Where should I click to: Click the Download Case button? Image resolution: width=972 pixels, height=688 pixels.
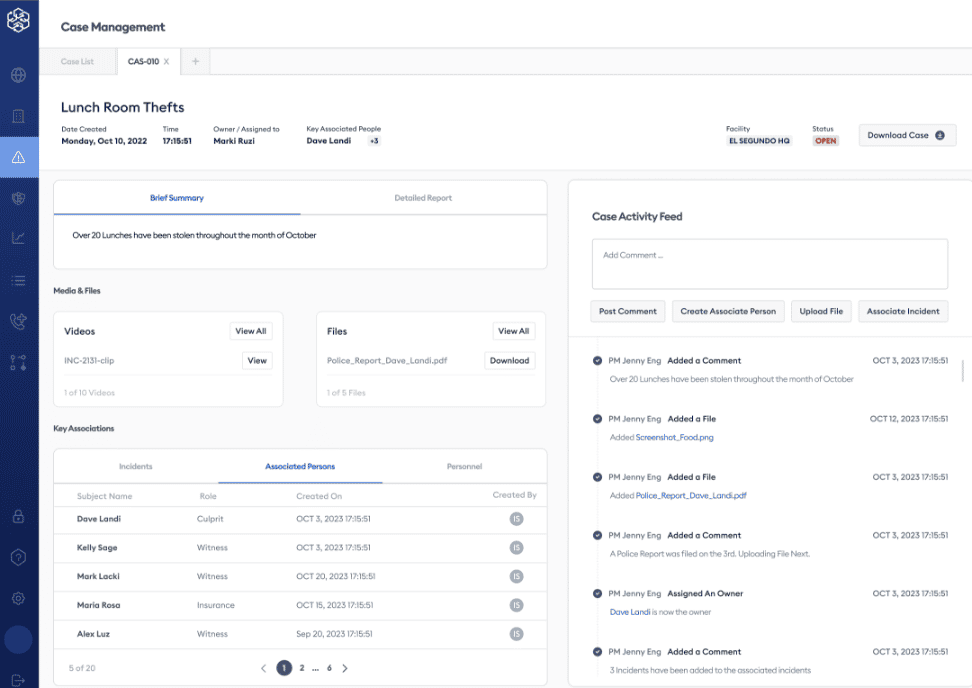(906, 136)
